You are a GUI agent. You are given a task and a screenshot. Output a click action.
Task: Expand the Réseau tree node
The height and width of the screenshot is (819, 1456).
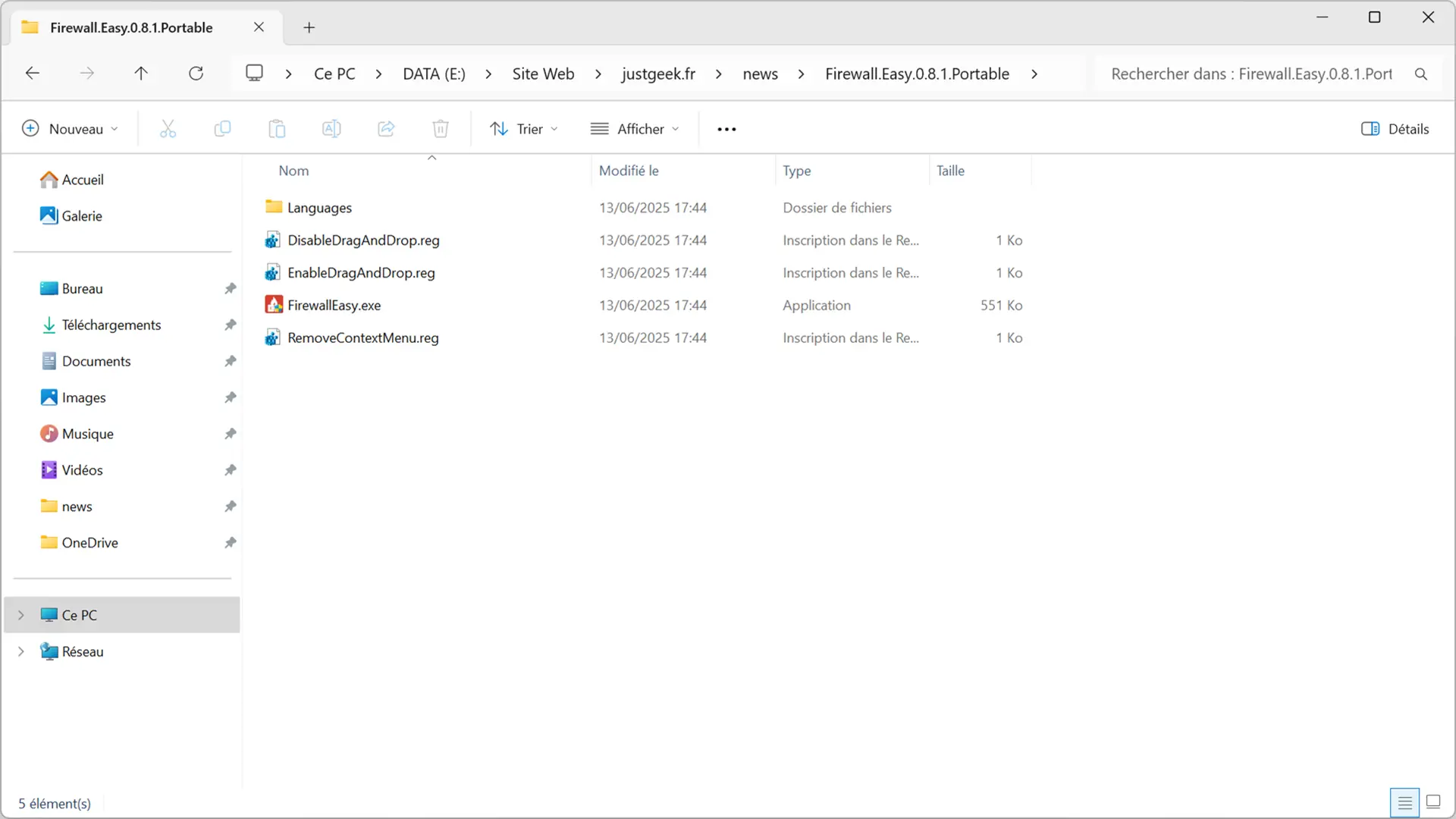[21, 651]
